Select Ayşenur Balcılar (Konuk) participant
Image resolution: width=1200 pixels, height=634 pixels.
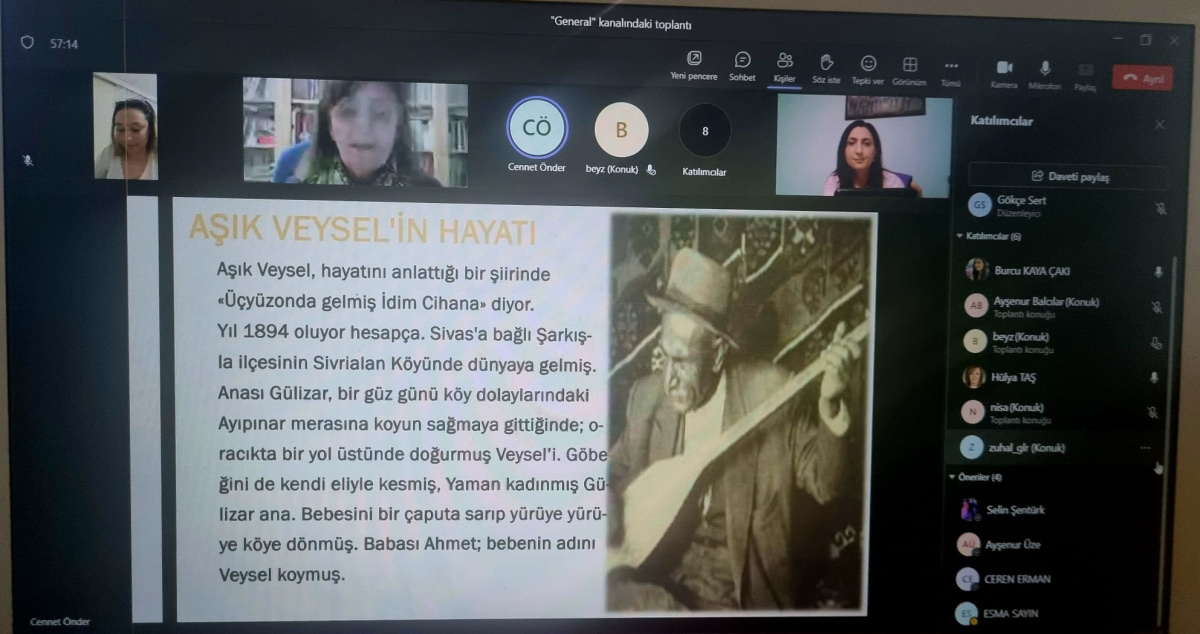coord(1062,305)
